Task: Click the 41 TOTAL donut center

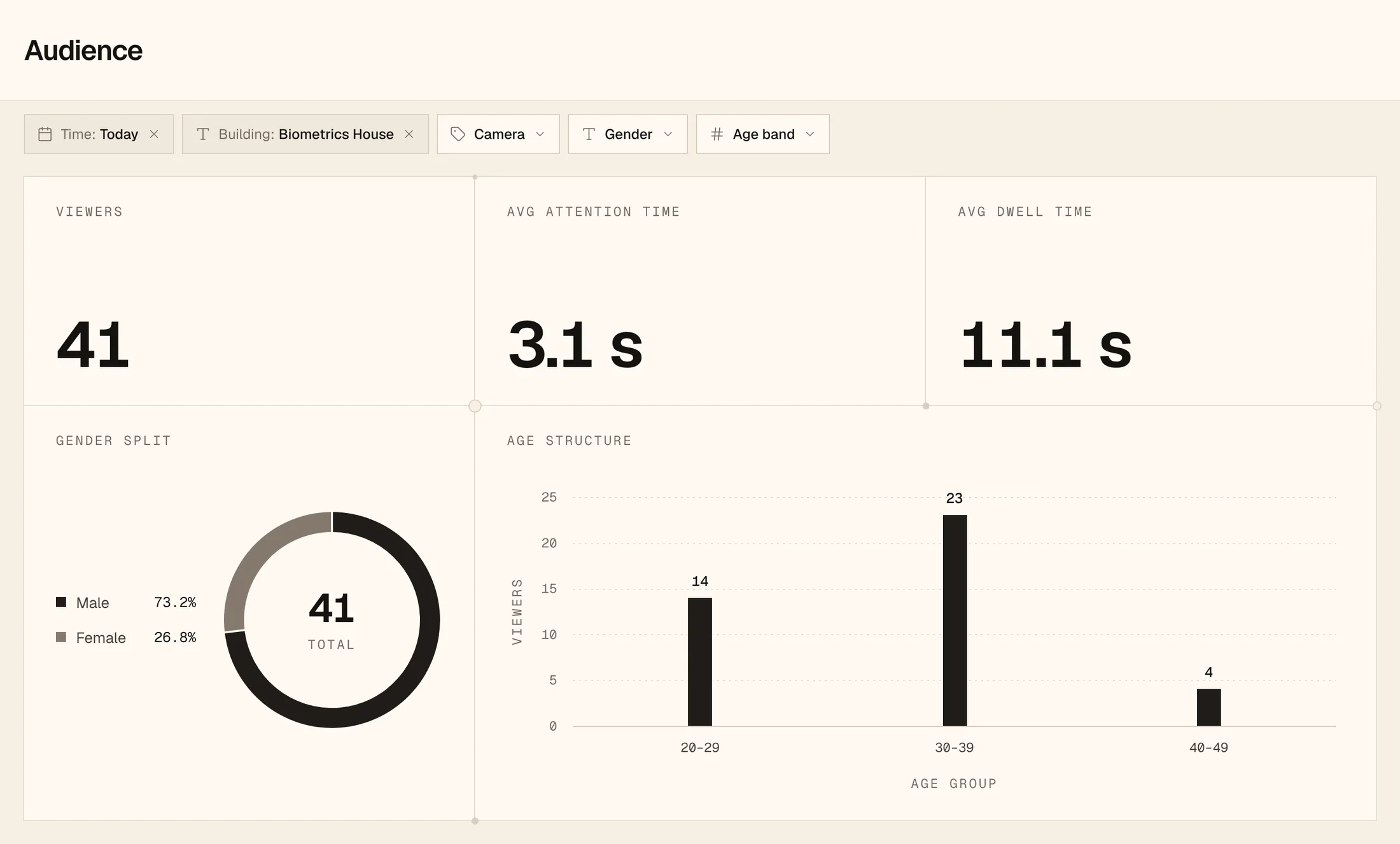Action: tap(332, 619)
